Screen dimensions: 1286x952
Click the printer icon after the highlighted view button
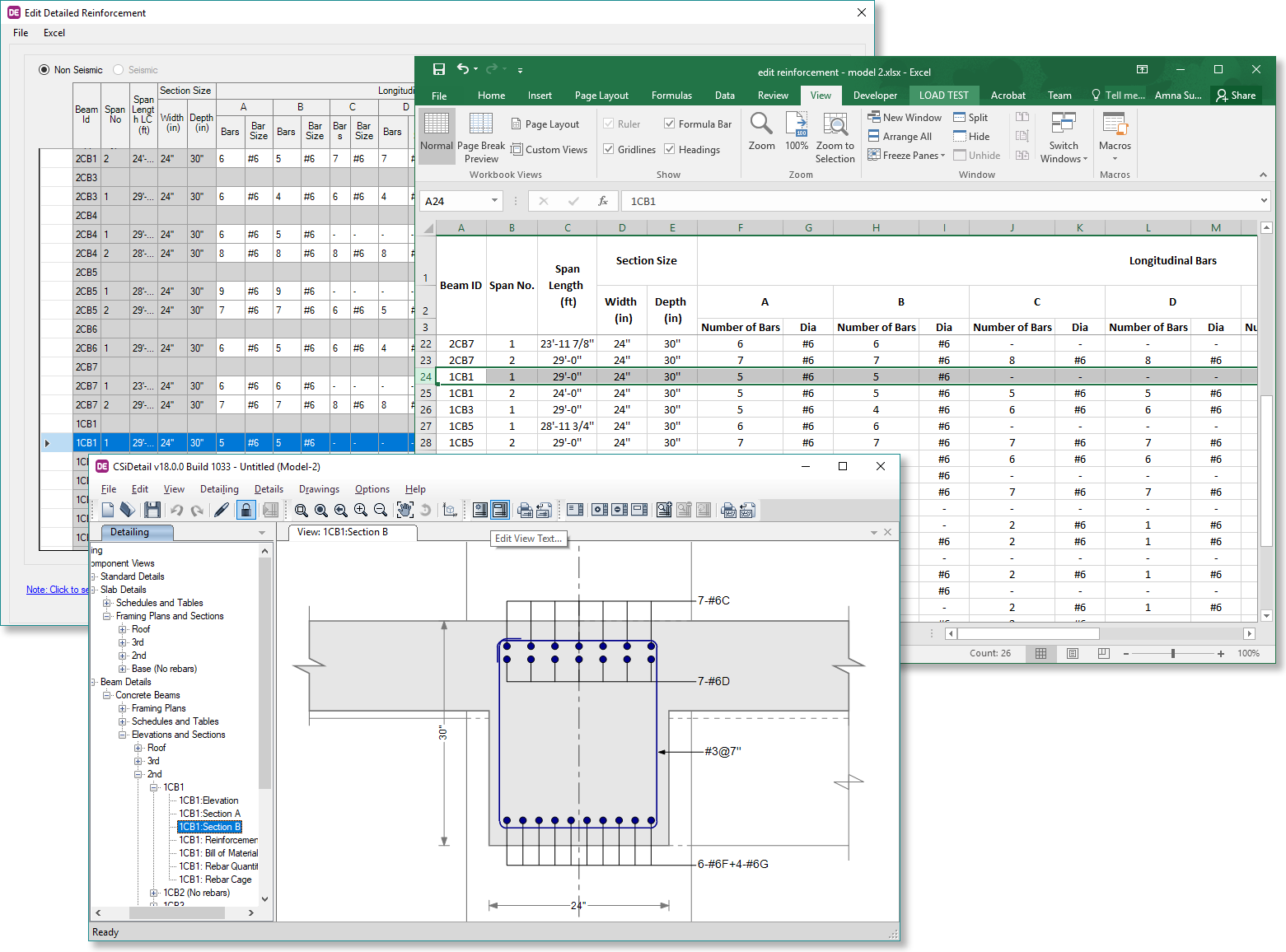[524, 510]
